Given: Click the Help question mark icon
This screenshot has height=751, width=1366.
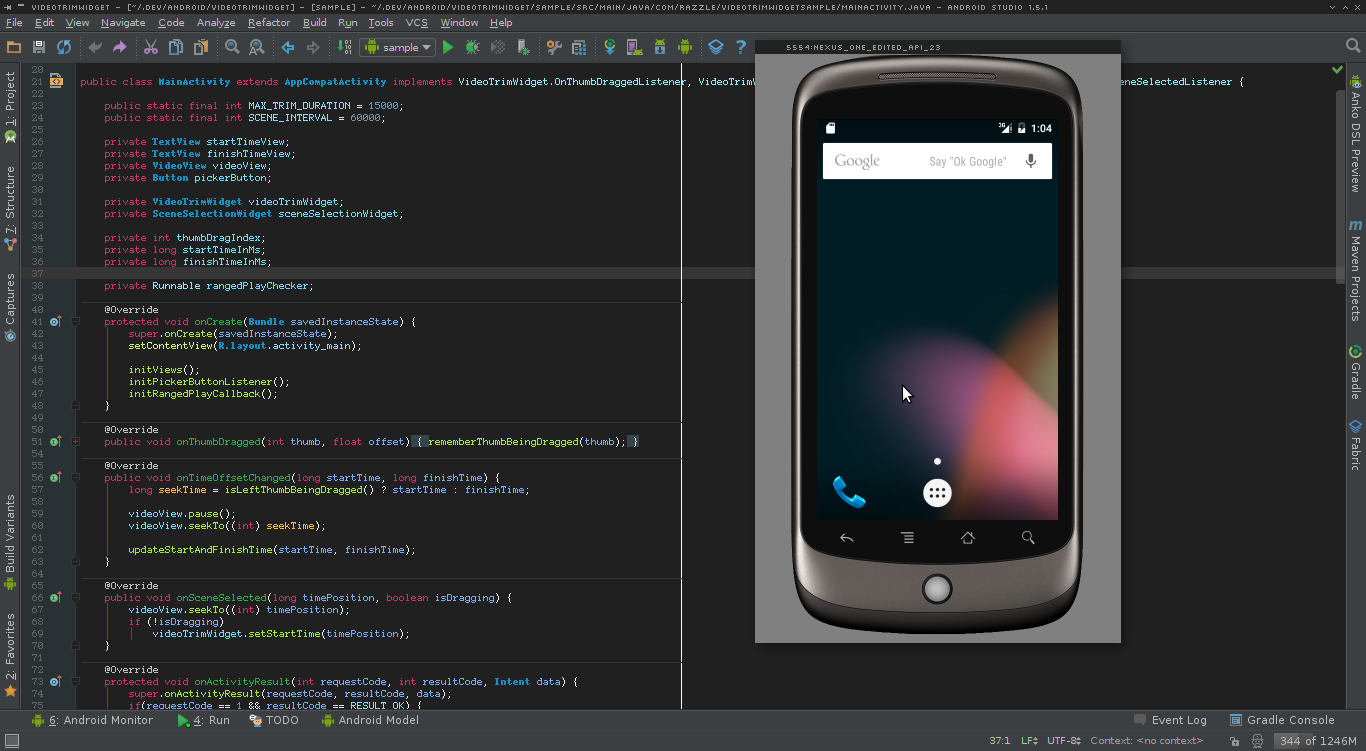Looking at the screenshot, I should (x=741, y=47).
